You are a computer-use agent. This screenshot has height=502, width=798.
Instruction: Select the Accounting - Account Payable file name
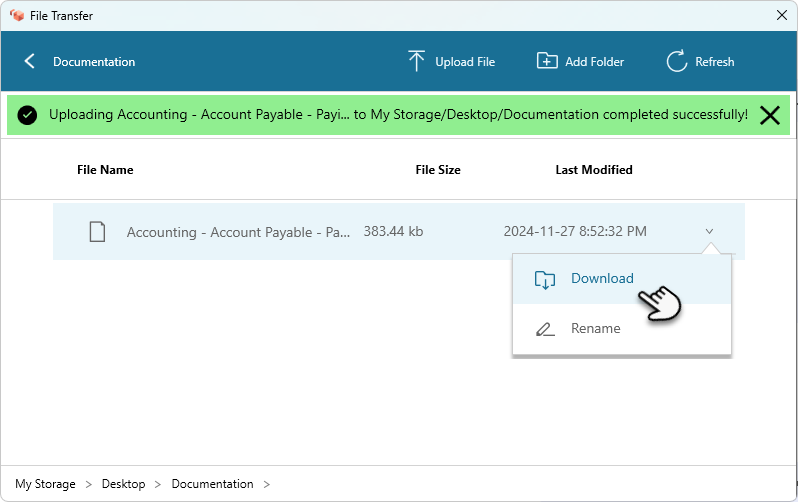pos(238,232)
